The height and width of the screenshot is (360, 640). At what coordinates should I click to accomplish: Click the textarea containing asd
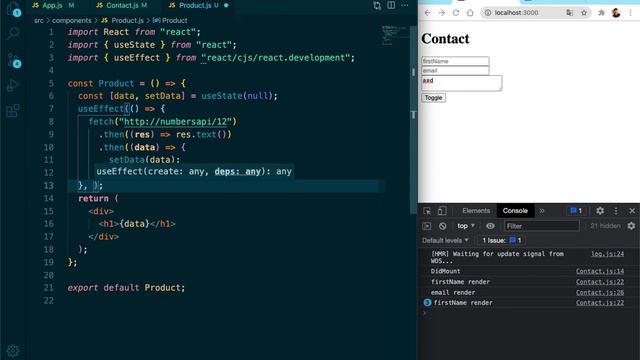click(x=462, y=83)
